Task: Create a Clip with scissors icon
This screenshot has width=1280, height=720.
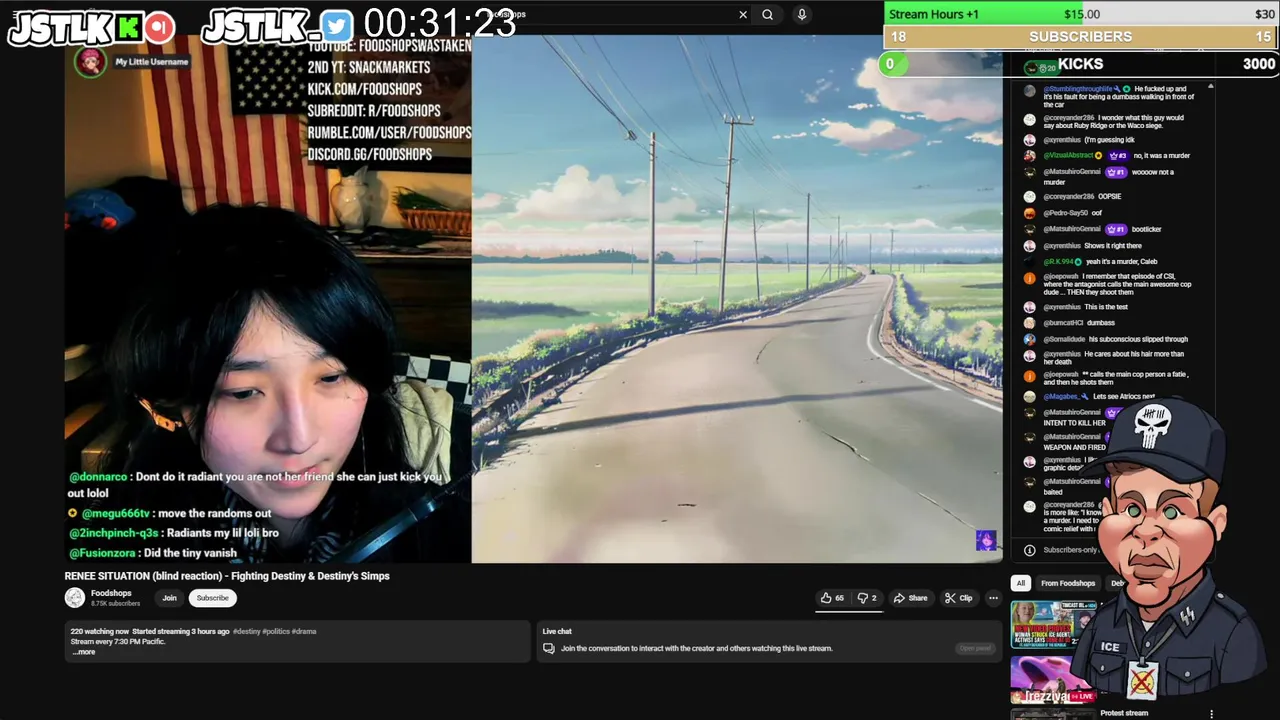Action: click(x=958, y=598)
